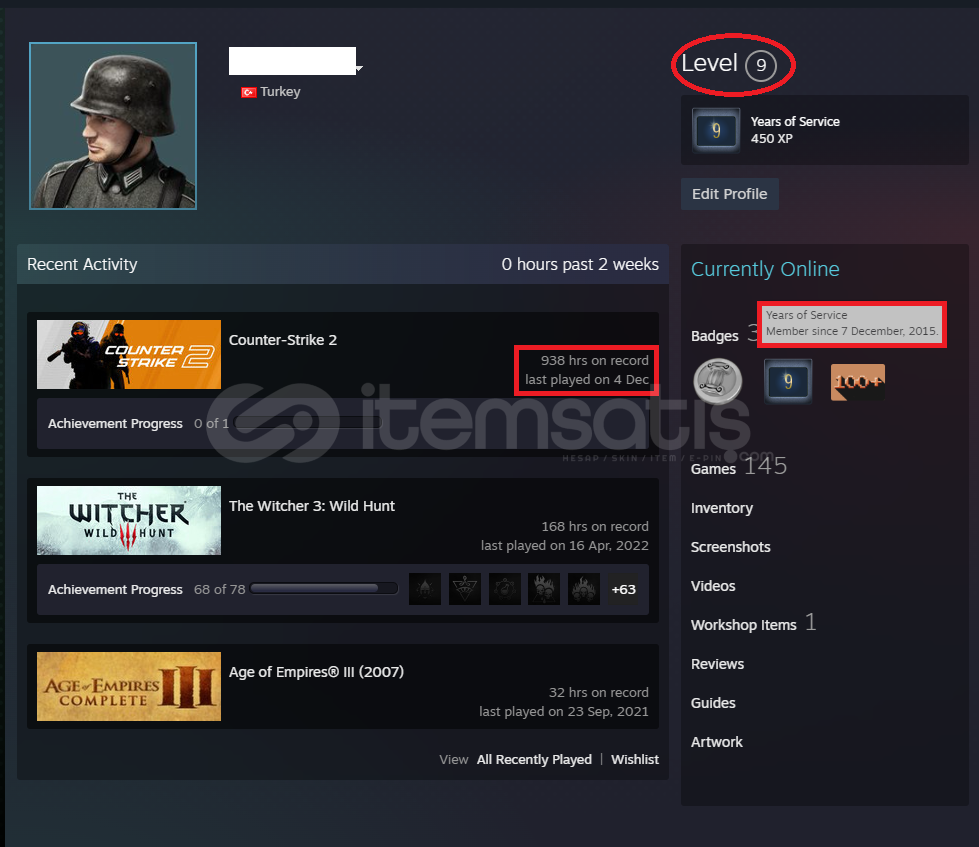Click the 168 hrs on record text

[595, 526]
